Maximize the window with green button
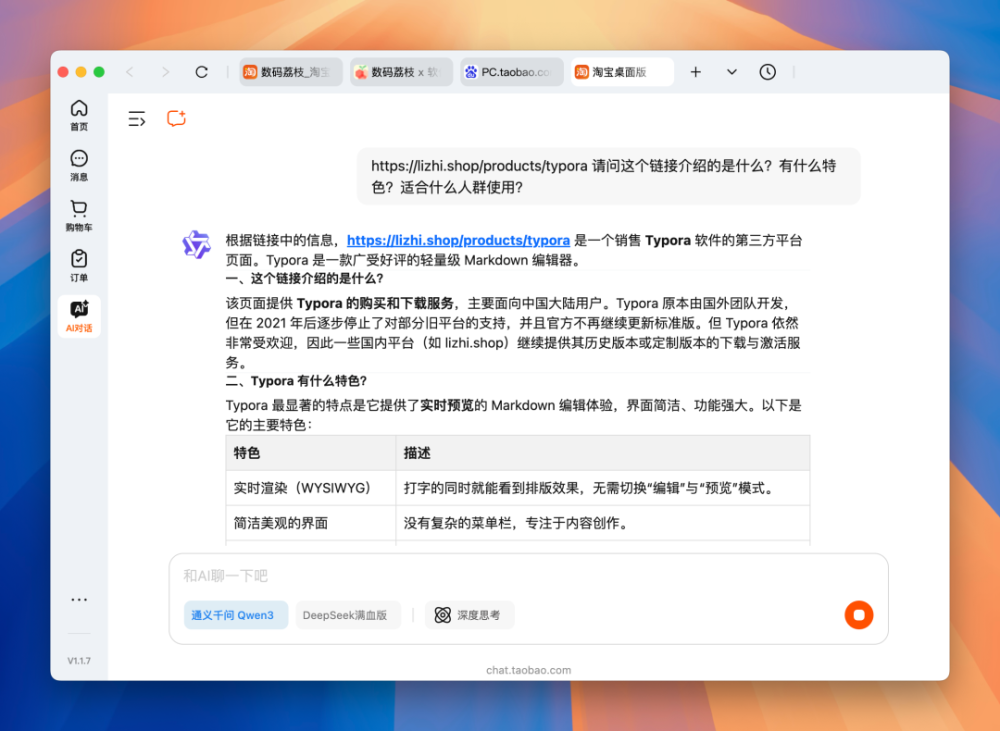 (99, 72)
